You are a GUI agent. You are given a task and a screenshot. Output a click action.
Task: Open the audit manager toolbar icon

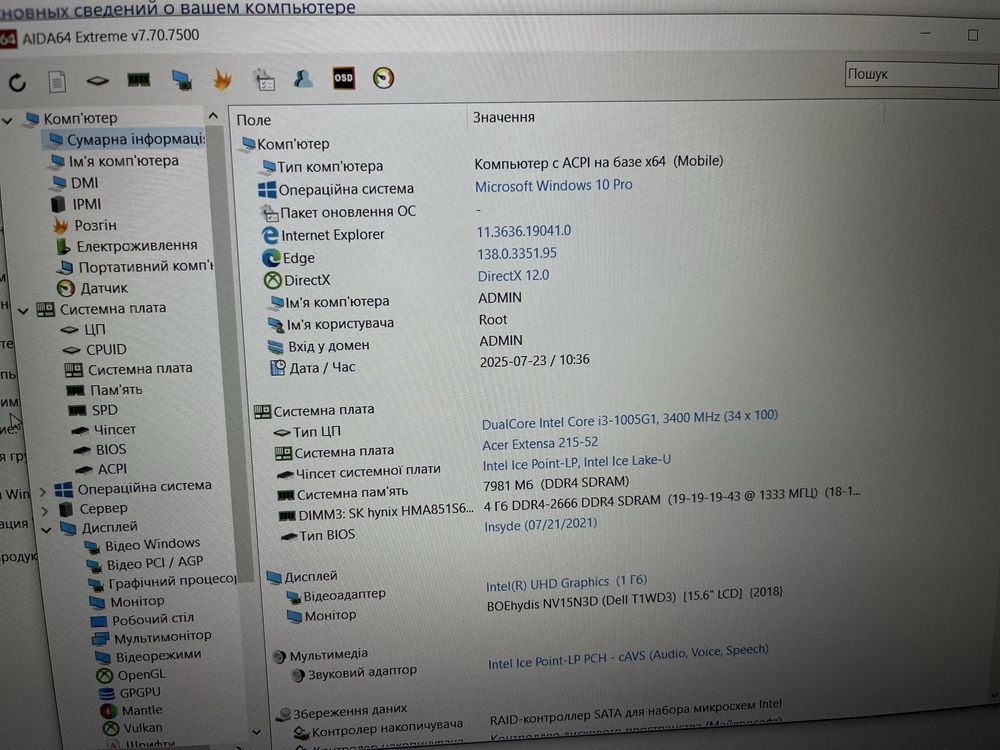coord(263,79)
